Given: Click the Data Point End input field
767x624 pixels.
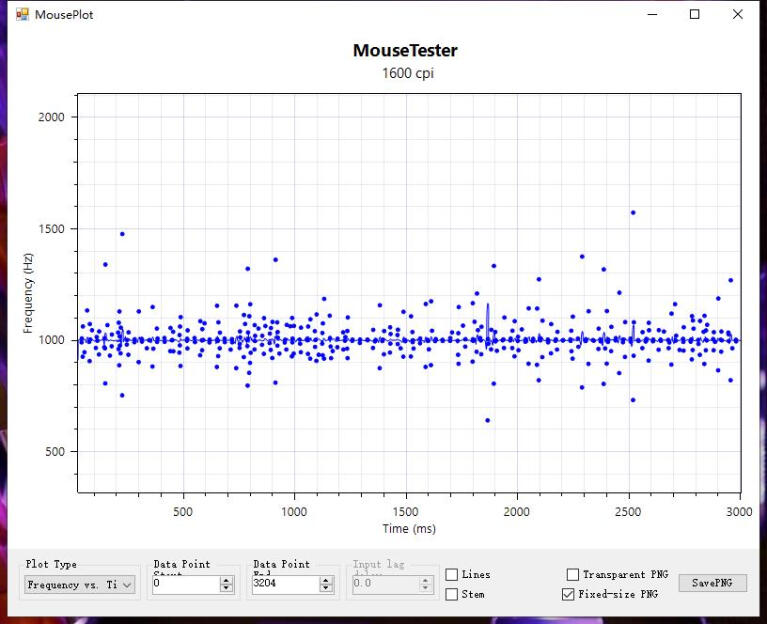Looking at the screenshot, I should [x=284, y=585].
